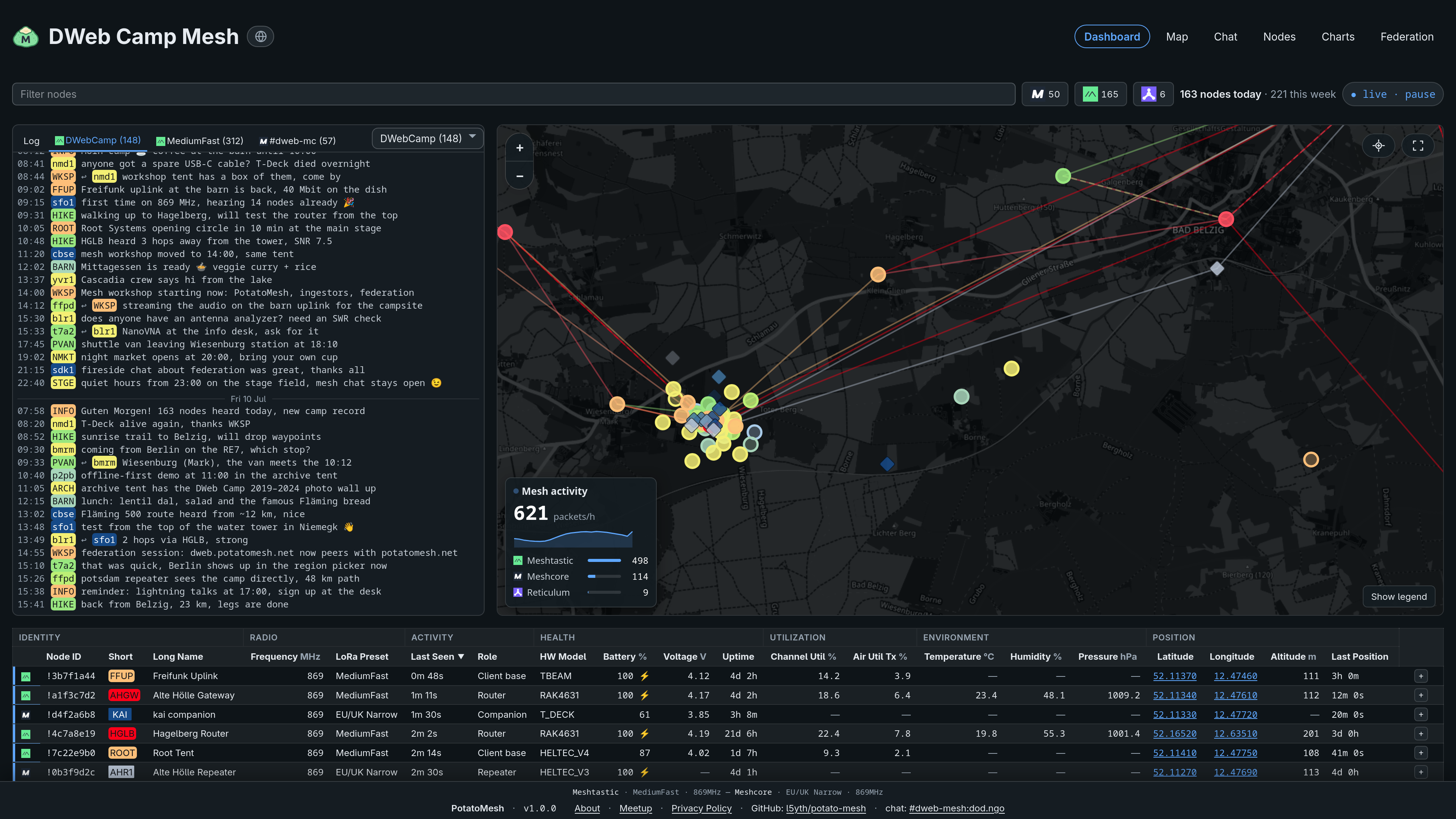Screen dimensions: 1456x819
Task: Click the DWeb Camp Mesh potato logo
Action: pyautogui.click(x=25, y=37)
